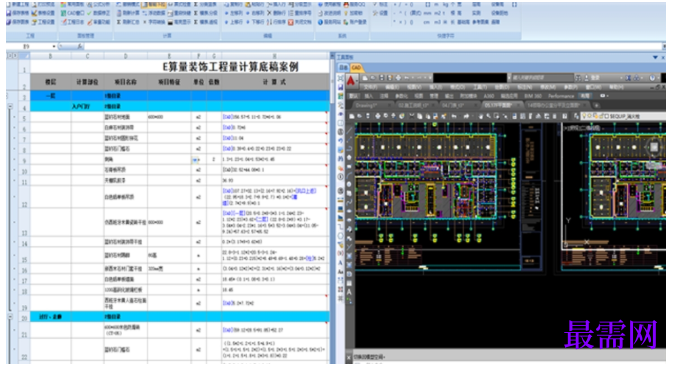Click the Plot printer icon in AutoCAD quick access
The height and width of the screenshot is (366, 676).
tap(398, 78)
